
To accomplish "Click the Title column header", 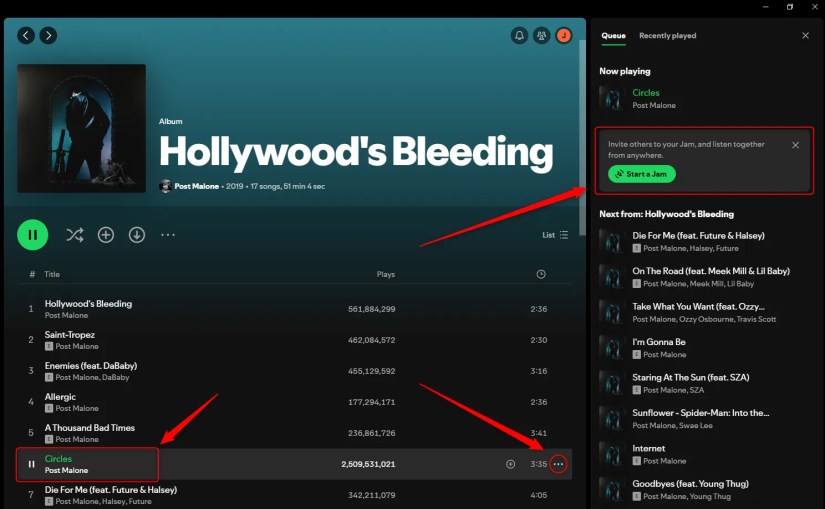I will (52, 274).
